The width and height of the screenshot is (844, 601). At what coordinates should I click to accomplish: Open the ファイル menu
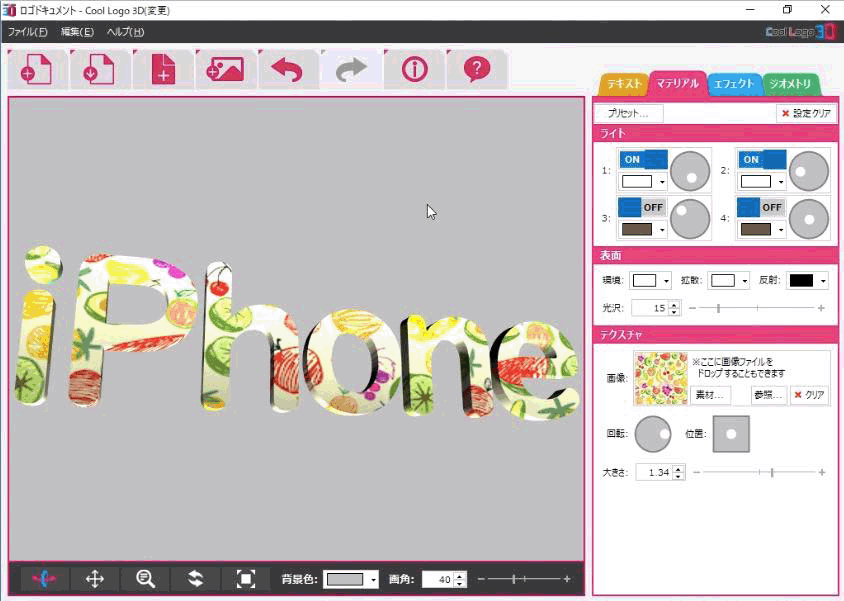[27, 32]
